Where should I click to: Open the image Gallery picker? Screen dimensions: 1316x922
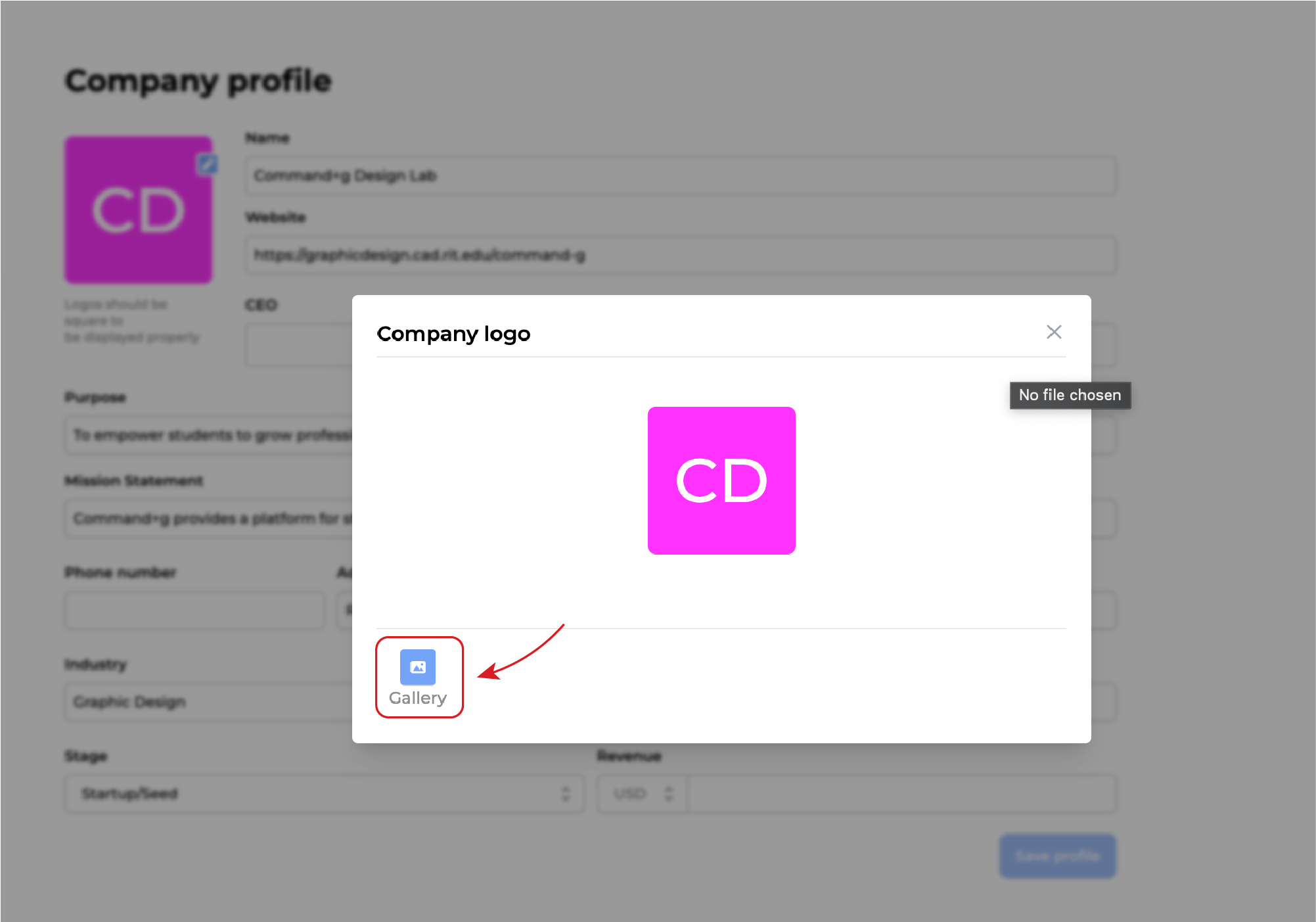coord(419,667)
